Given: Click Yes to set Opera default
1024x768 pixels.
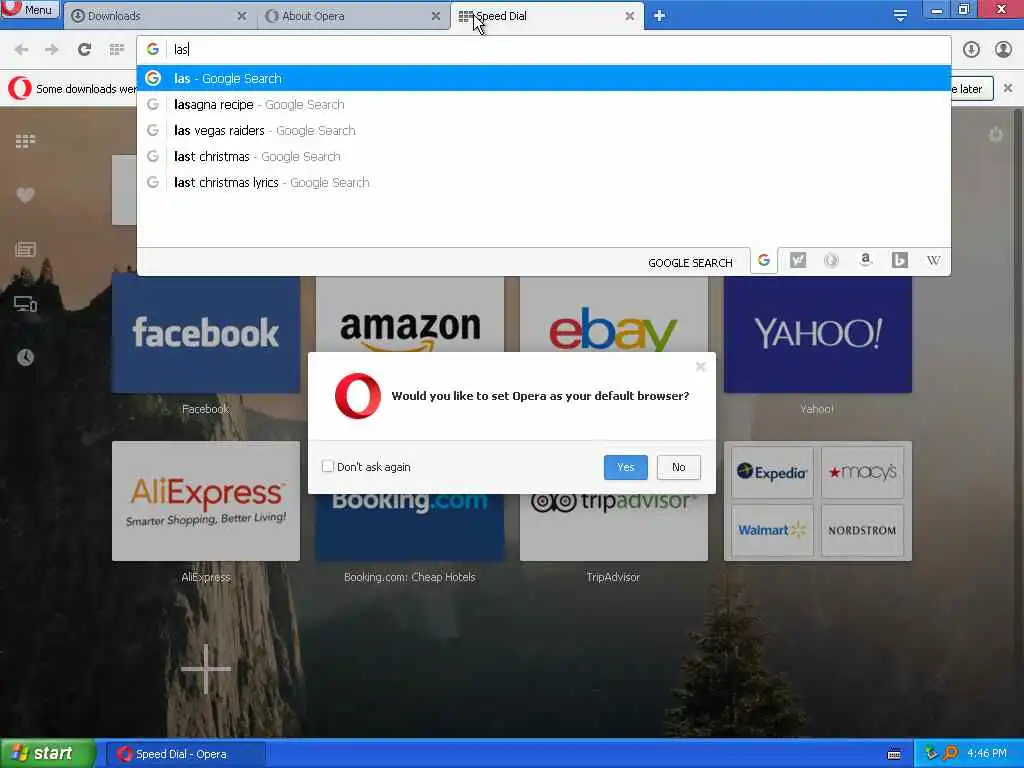Looking at the screenshot, I should 626,467.
